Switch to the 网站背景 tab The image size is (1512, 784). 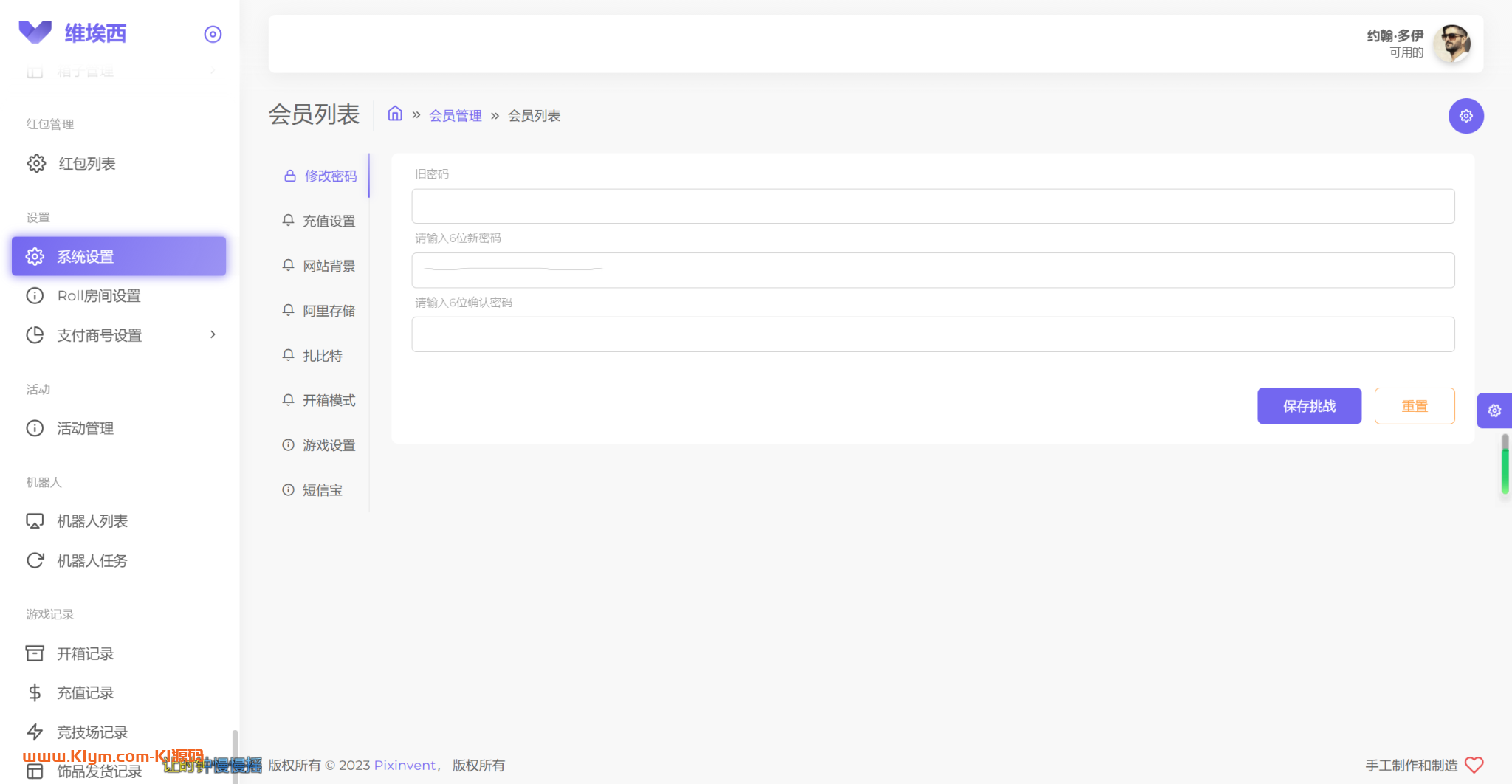(x=320, y=266)
